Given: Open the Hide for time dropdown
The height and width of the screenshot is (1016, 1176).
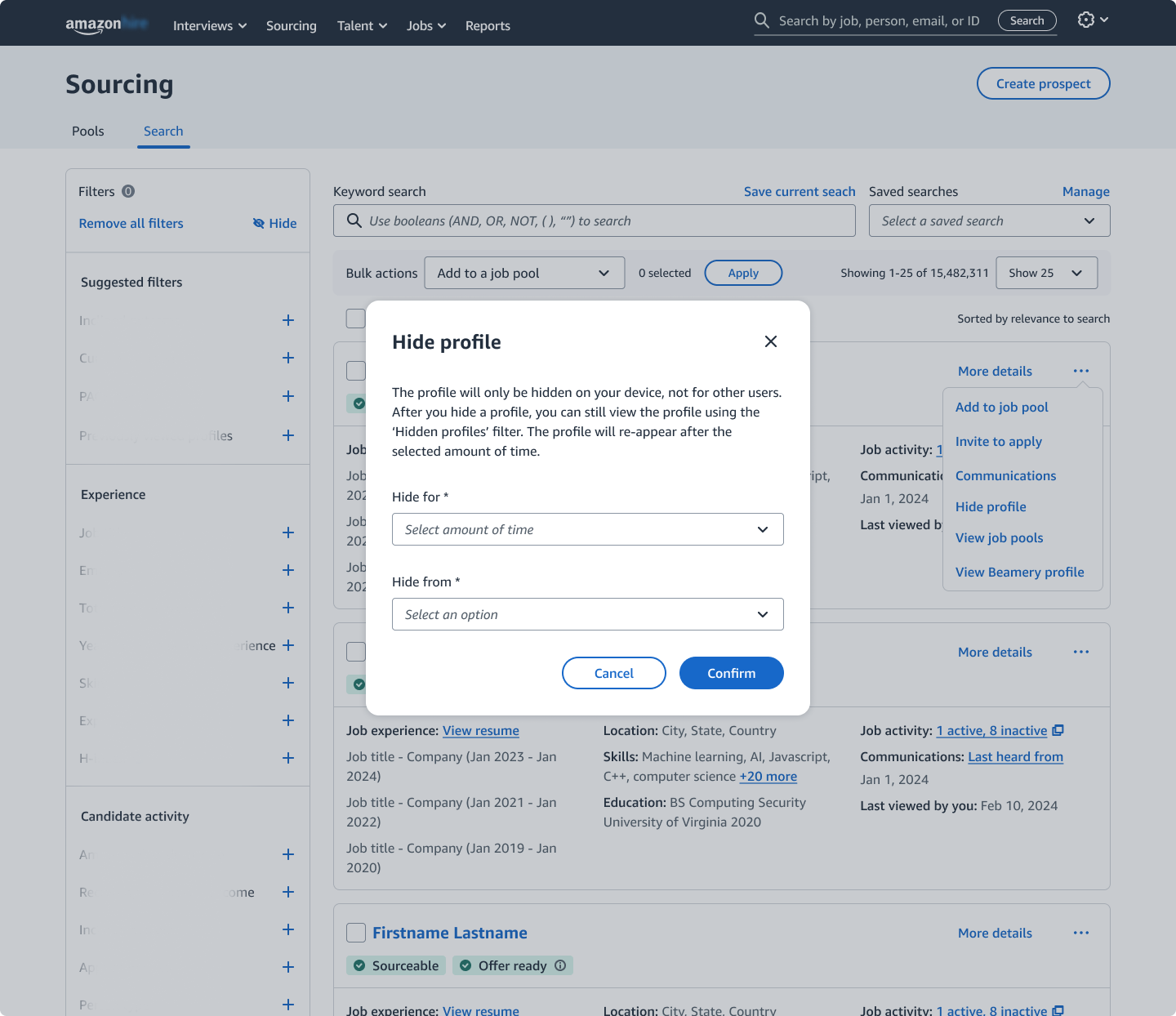Looking at the screenshot, I should tap(588, 529).
